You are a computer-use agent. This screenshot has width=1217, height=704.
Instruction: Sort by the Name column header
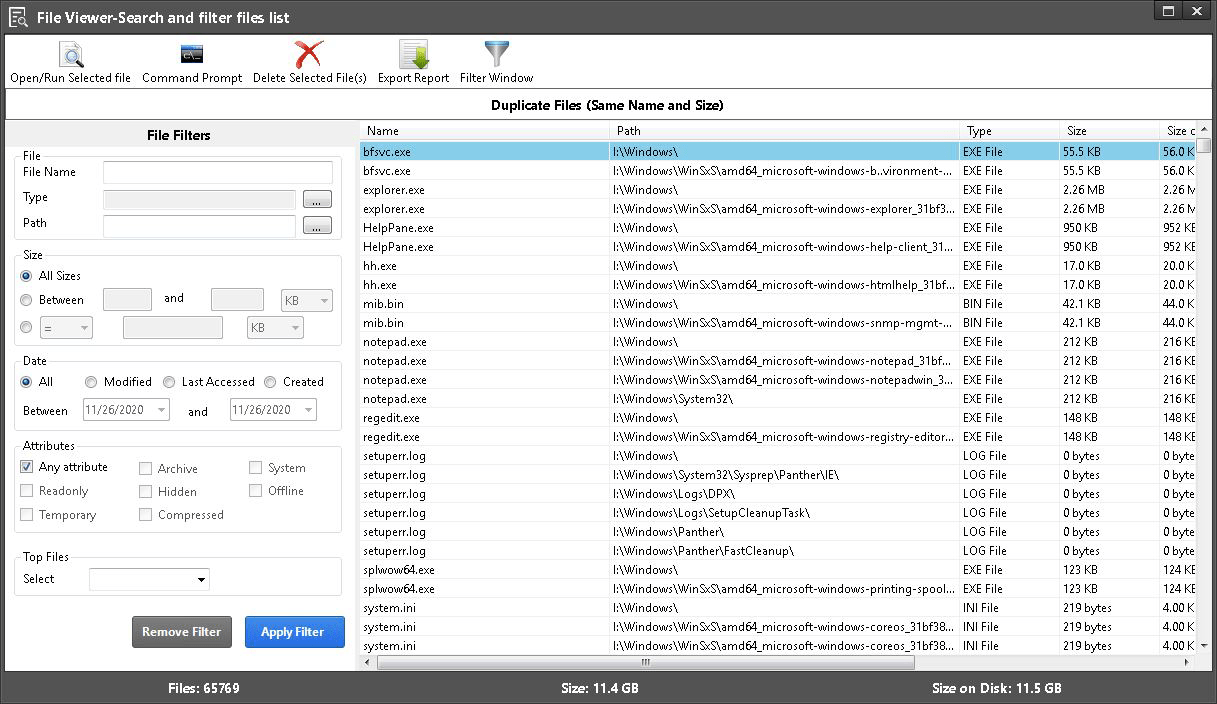tap(484, 131)
